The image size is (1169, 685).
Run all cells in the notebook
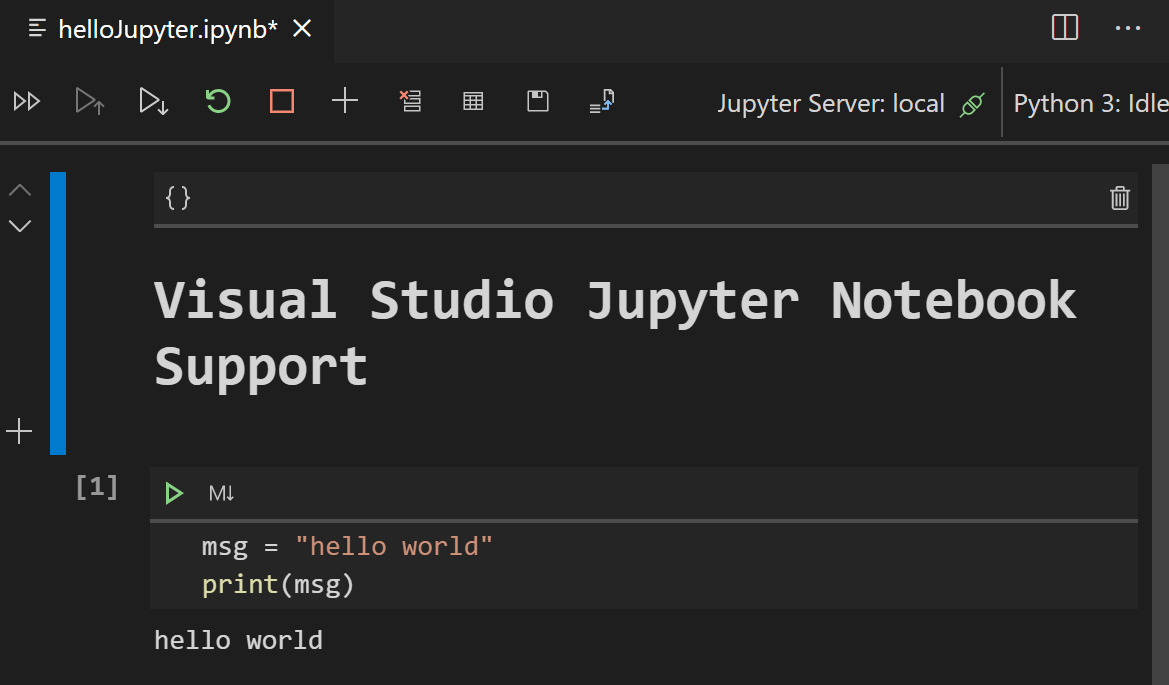[27, 100]
